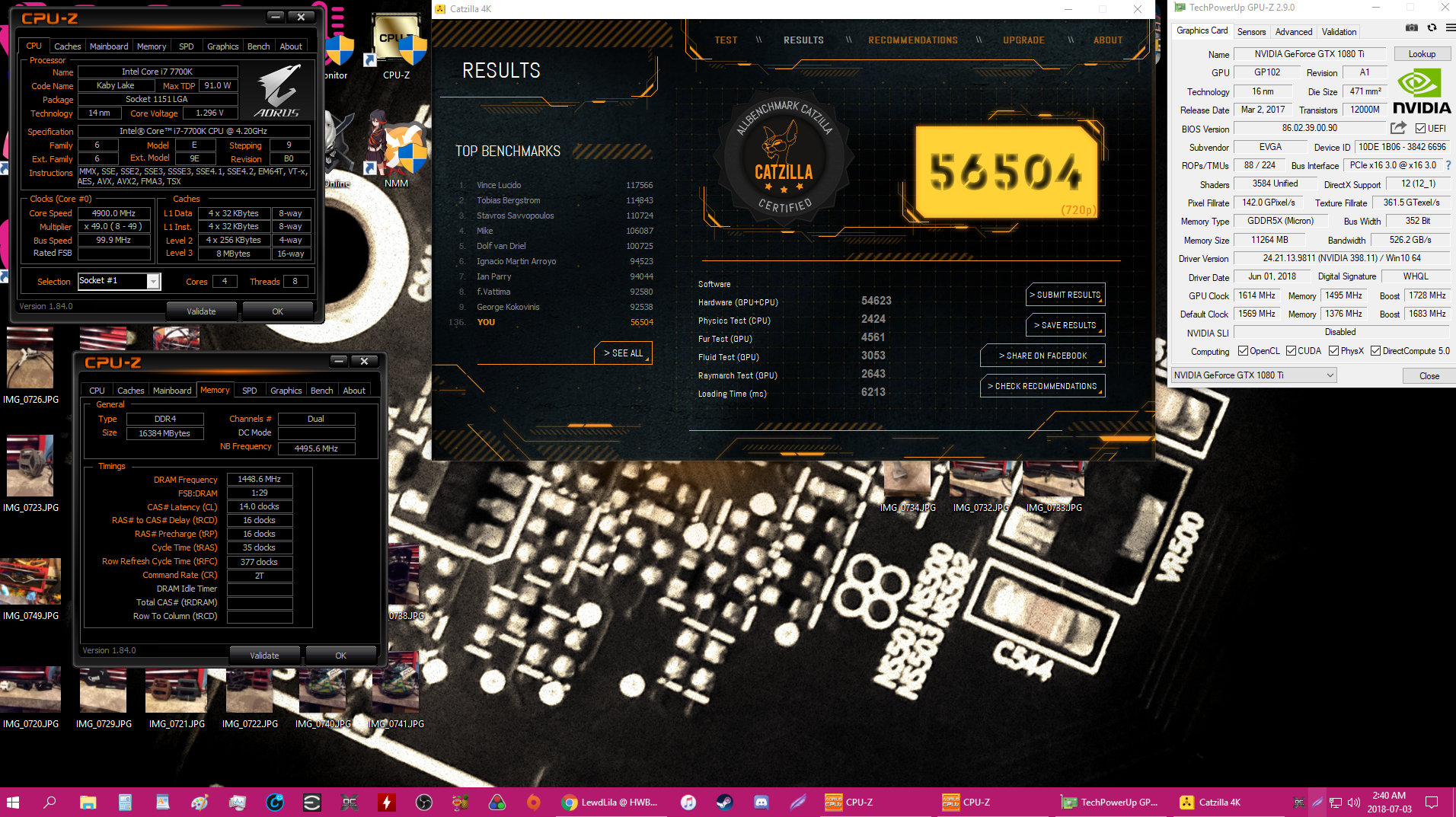Viewport: 1456px width, 817px height.
Task: Click SHARE ON FACEBOOK in Catzilla
Action: [x=1042, y=356]
